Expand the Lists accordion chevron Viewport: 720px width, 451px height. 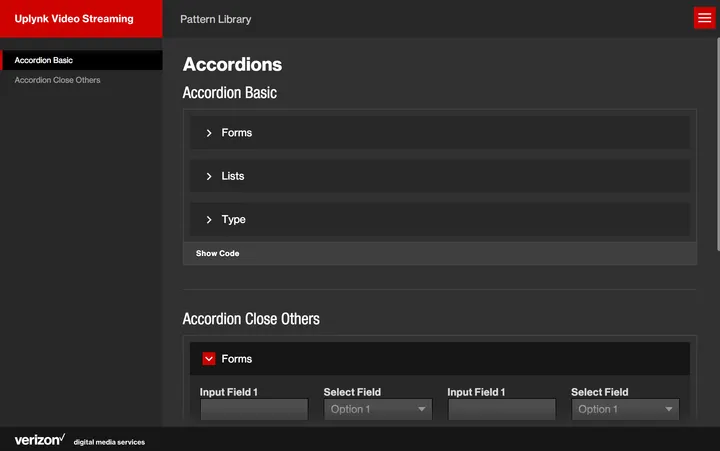[x=209, y=176]
